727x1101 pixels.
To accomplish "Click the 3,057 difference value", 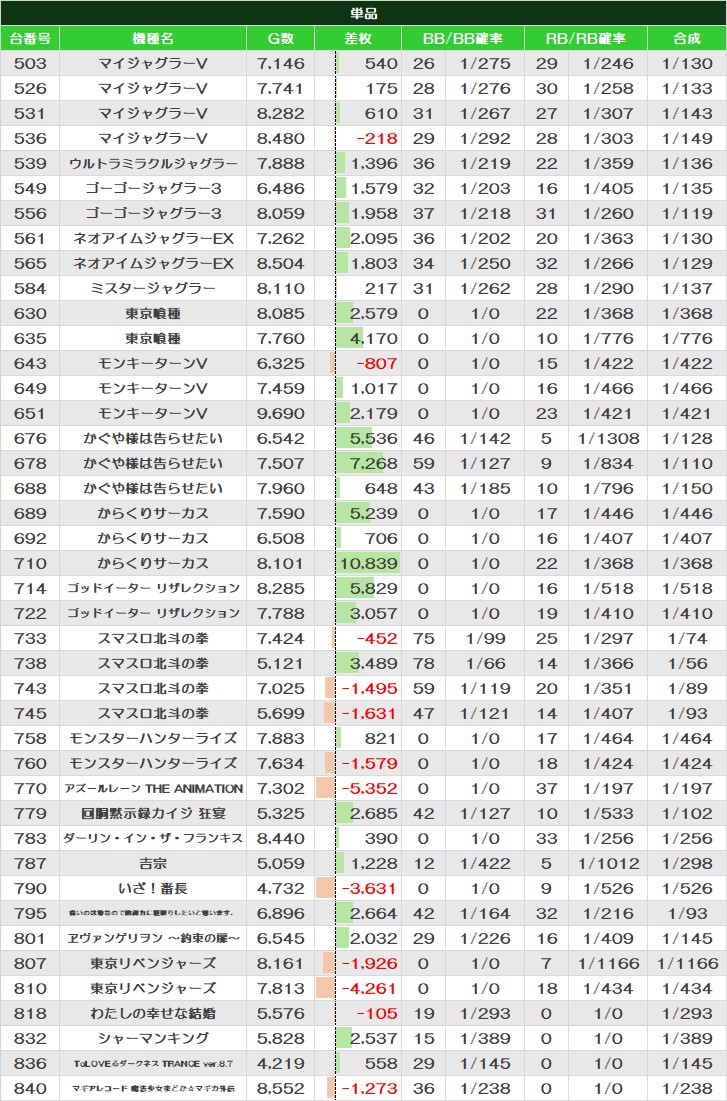I will click(374, 614).
